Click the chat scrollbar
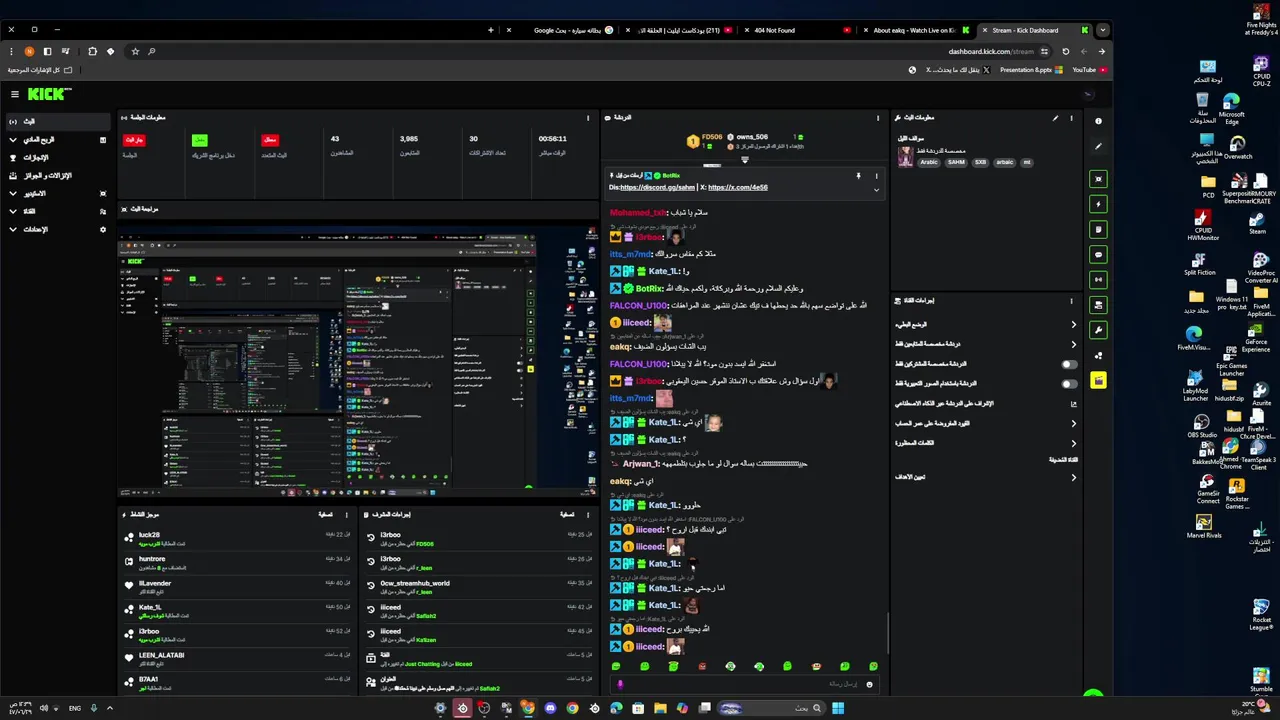The image size is (1280, 720). click(888, 632)
